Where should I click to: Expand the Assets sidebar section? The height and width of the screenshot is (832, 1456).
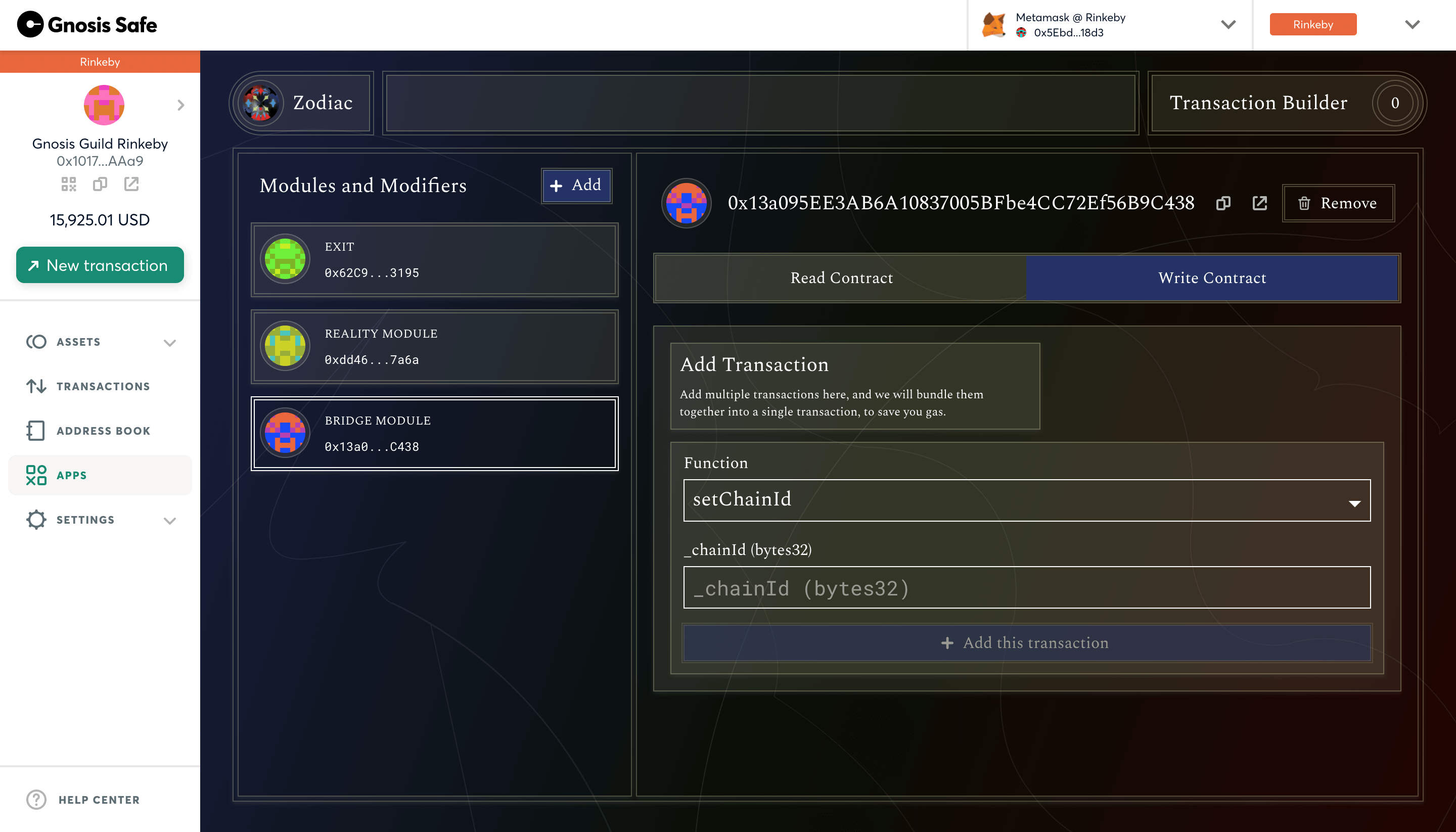pos(169,342)
